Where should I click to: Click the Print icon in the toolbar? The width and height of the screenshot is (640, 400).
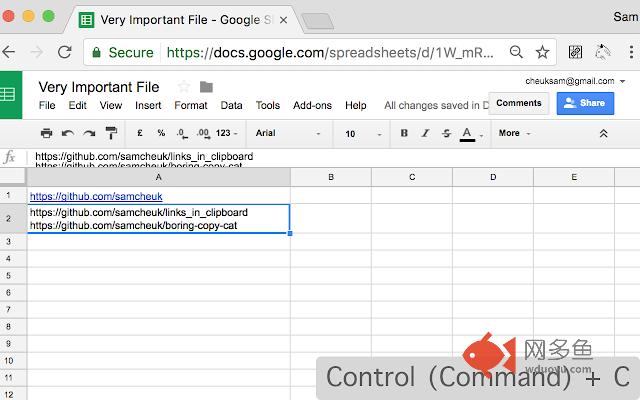(x=47, y=133)
